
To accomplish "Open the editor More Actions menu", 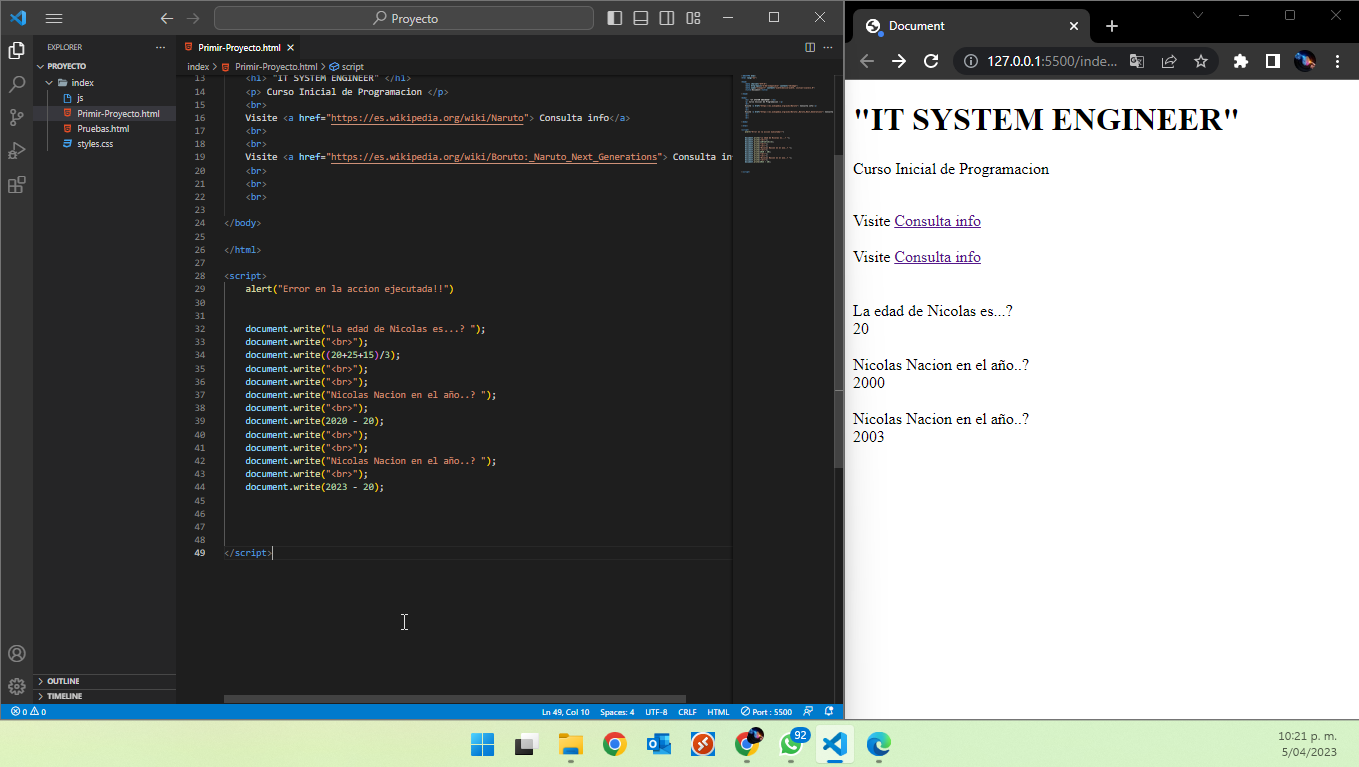I will [x=828, y=47].
